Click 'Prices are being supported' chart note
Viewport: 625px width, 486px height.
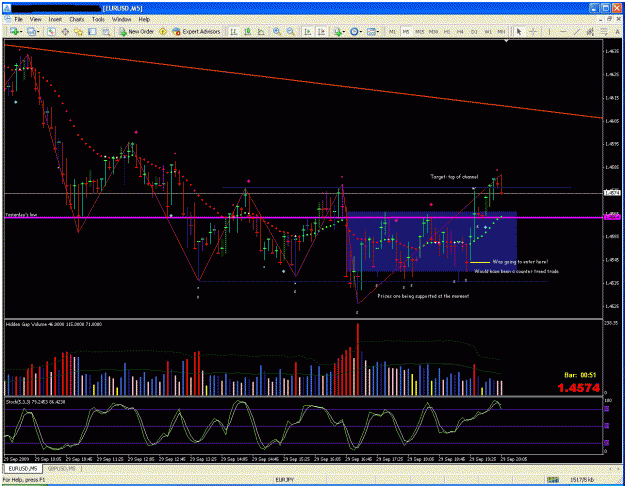click(x=423, y=296)
